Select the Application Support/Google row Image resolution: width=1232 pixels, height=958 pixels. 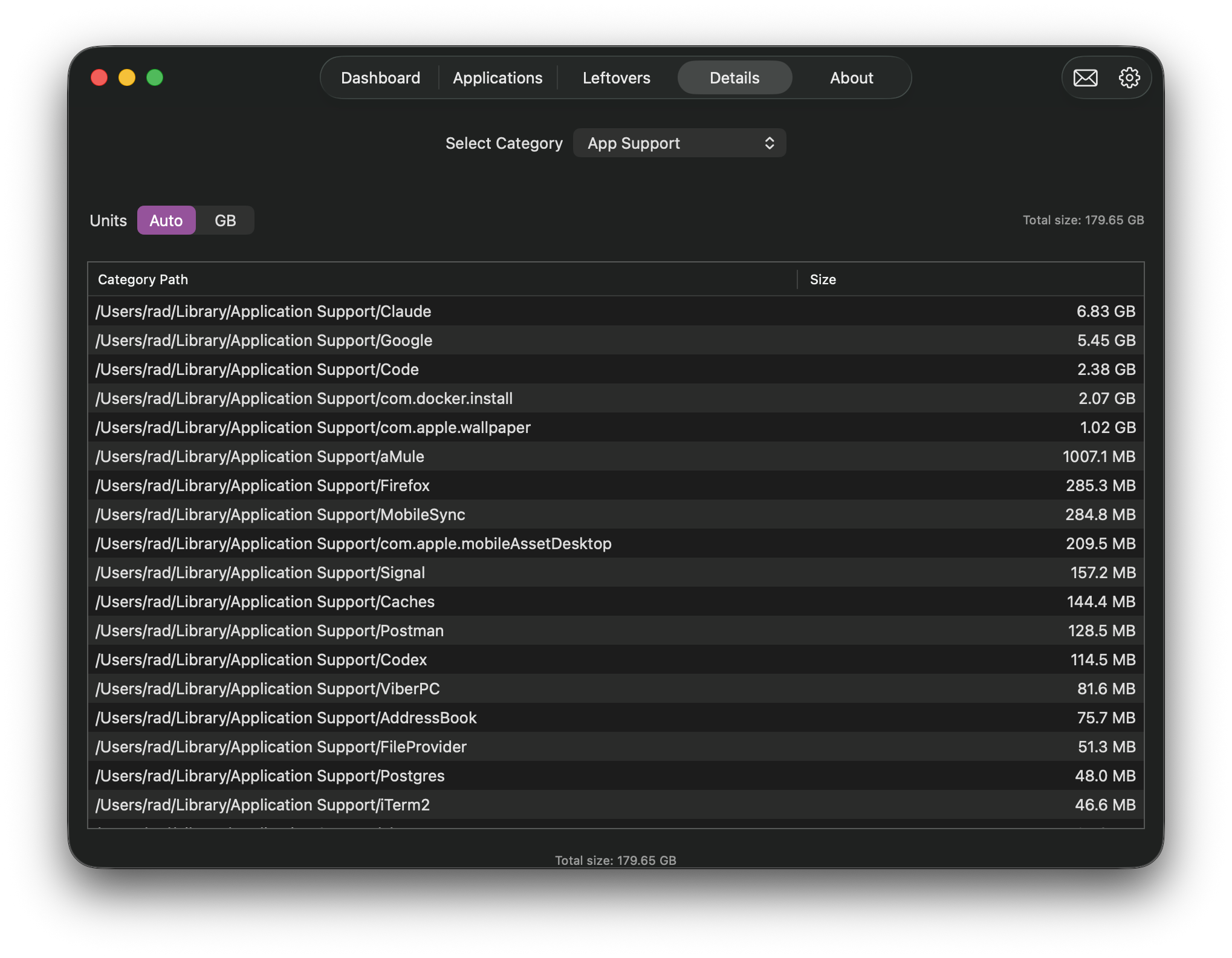coord(615,341)
